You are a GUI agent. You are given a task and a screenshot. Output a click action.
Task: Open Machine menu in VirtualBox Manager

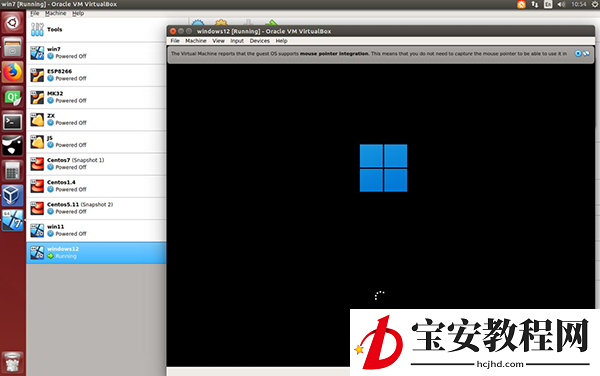55,13
